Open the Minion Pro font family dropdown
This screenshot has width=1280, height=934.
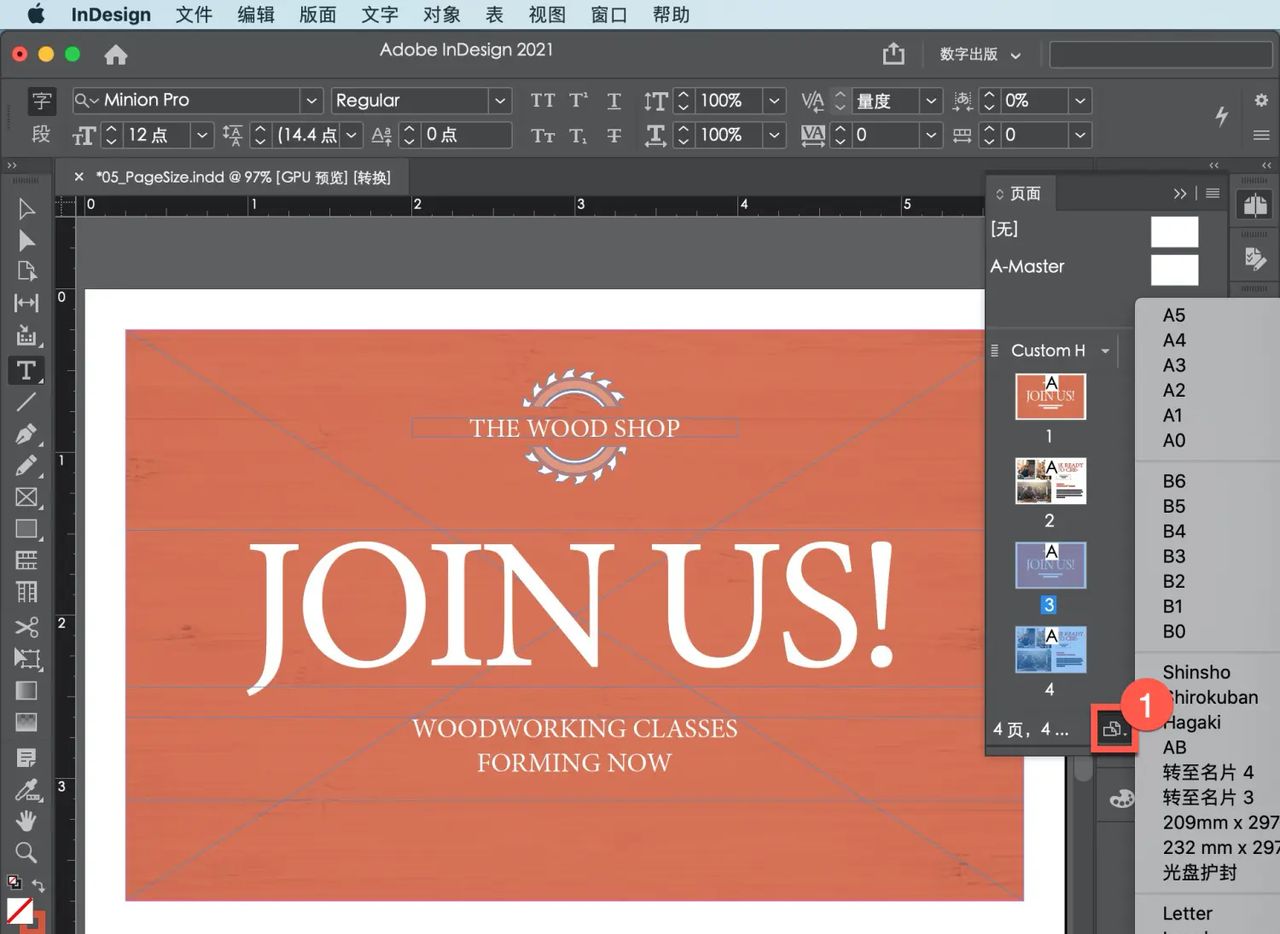tap(312, 100)
